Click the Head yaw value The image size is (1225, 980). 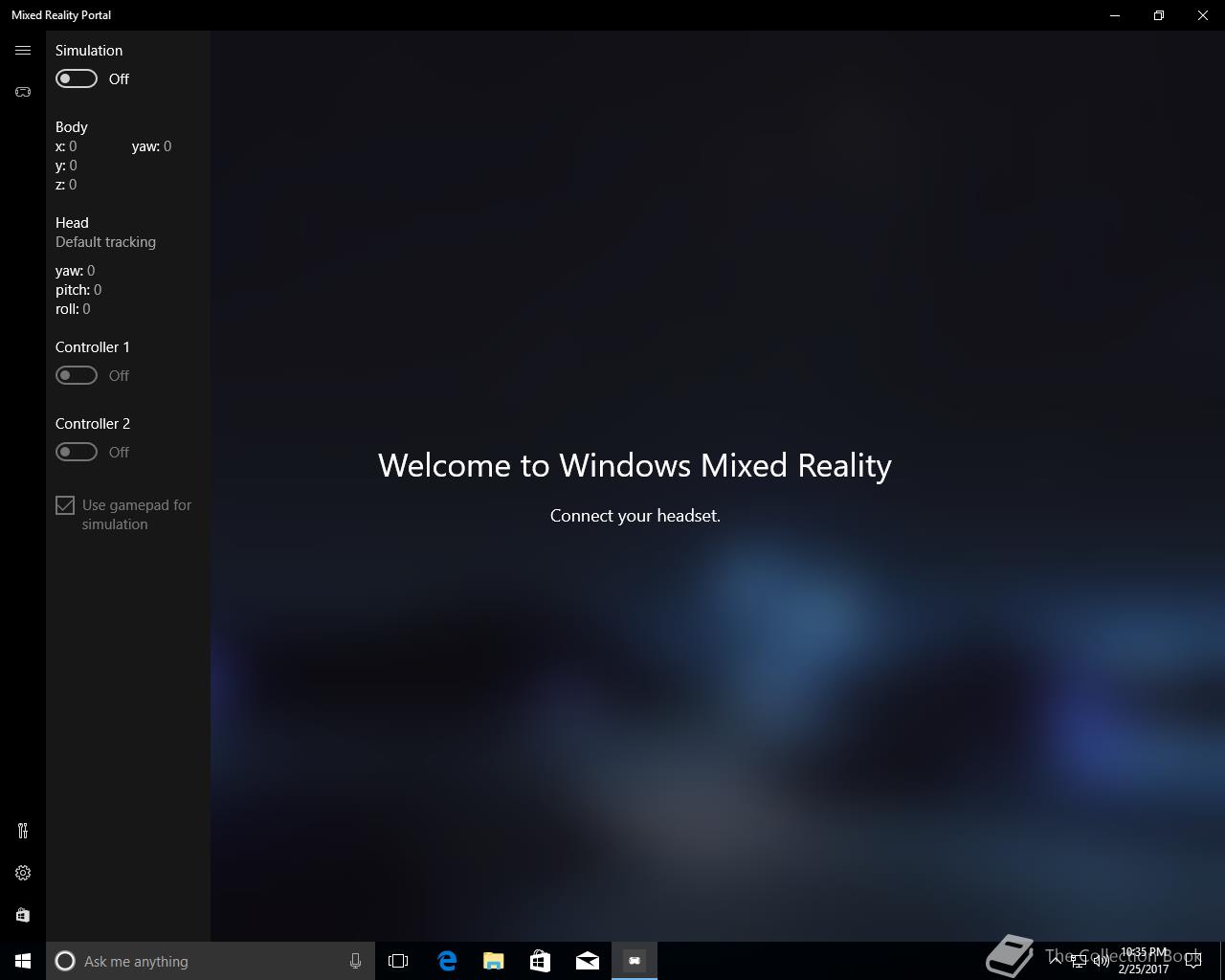click(x=91, y=271)
